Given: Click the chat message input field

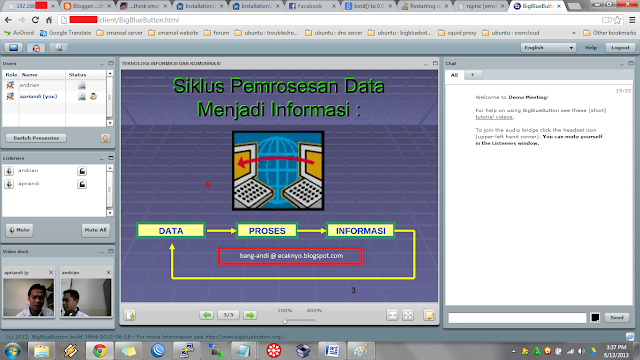Looking at the screenshot, I should click(517, 318).
